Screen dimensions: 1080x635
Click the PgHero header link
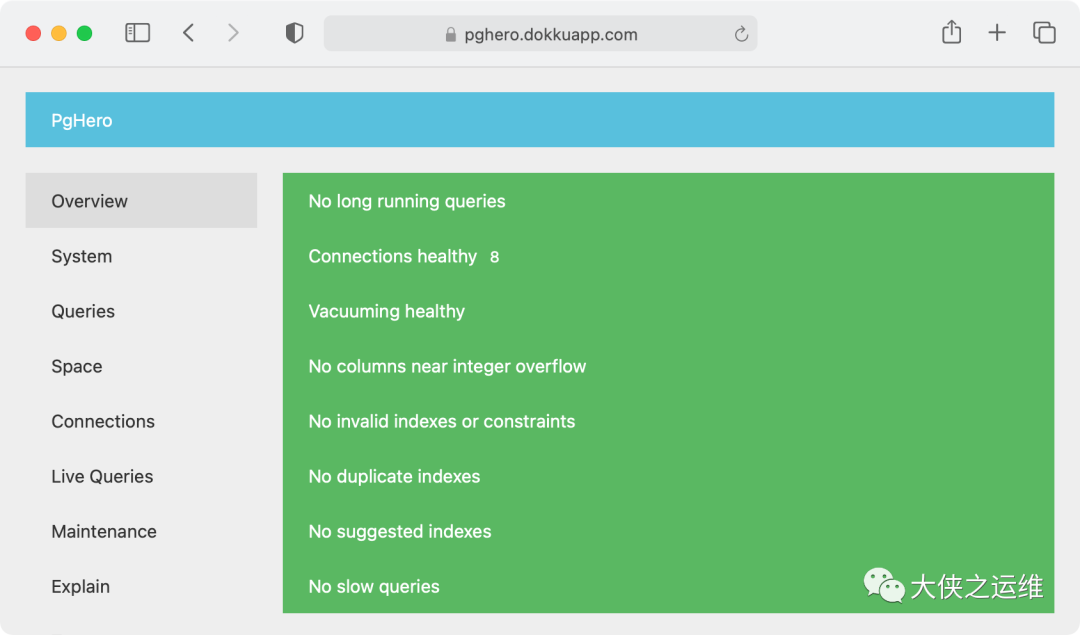click(x=81, y=120)
